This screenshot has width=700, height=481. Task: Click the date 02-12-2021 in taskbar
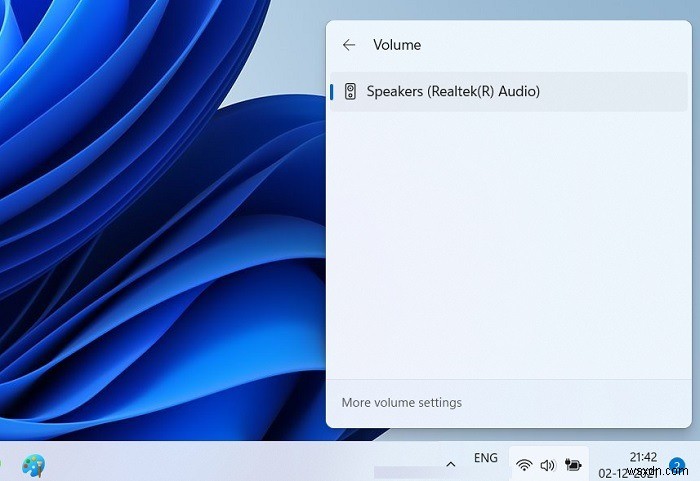click(x=629, y=473)
